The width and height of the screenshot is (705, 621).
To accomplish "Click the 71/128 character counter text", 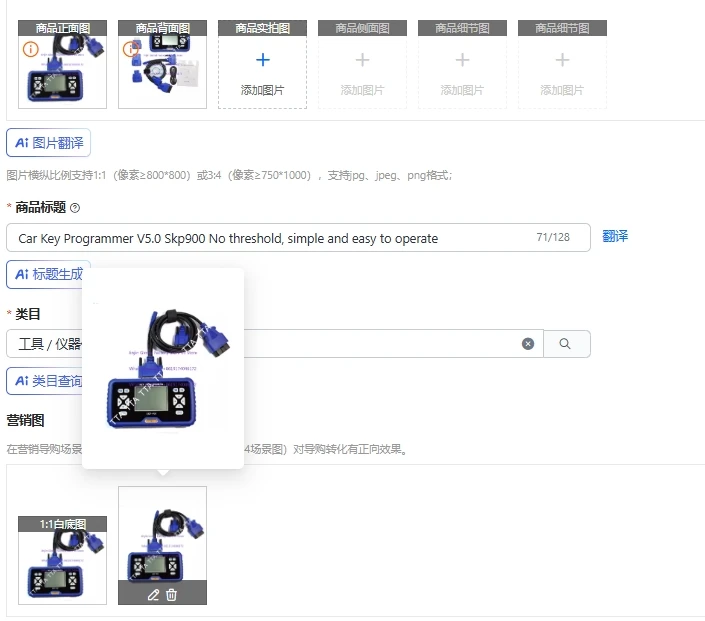I will [553, 237].
